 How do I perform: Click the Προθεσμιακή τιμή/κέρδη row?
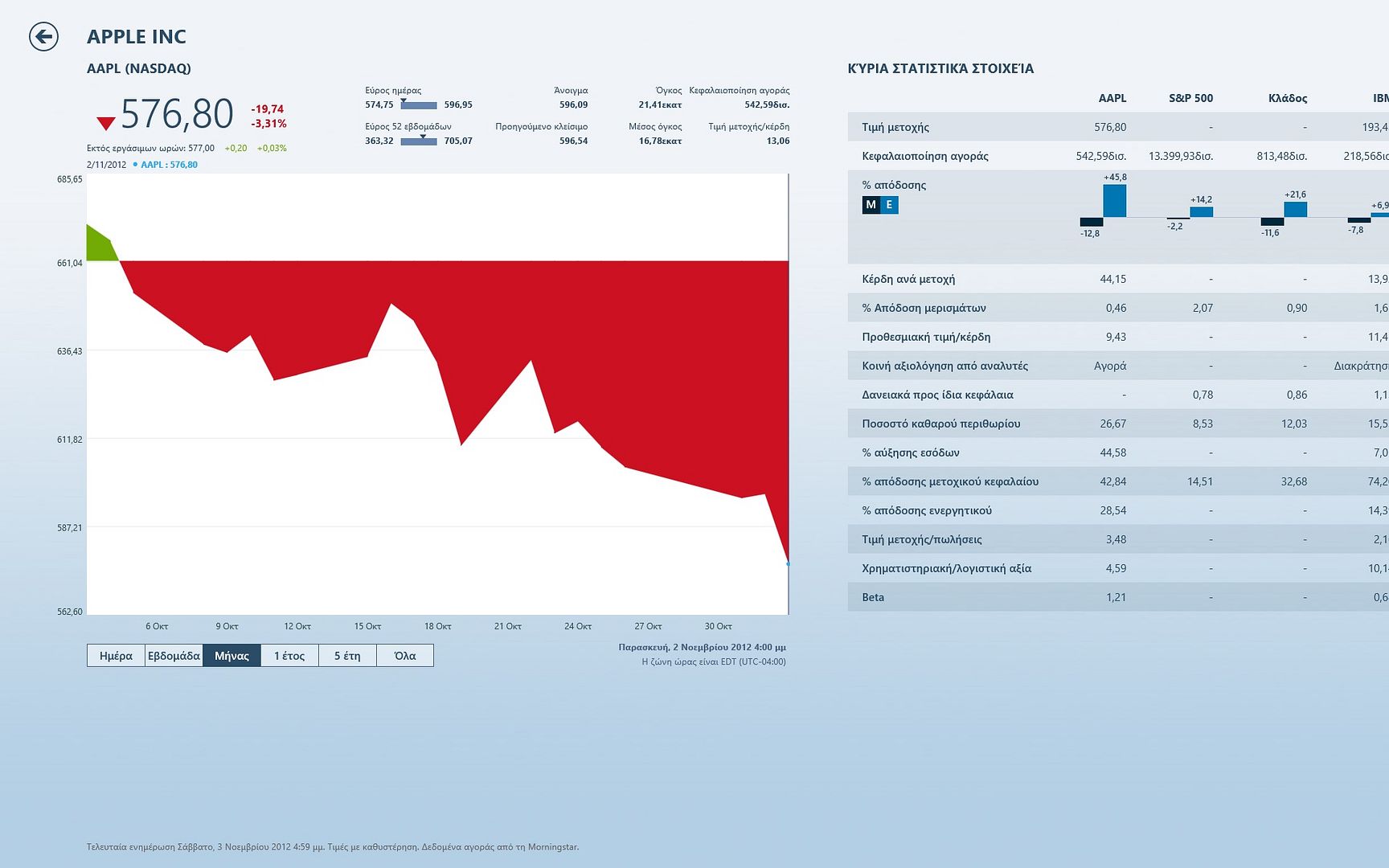(x=1118, y=337)
